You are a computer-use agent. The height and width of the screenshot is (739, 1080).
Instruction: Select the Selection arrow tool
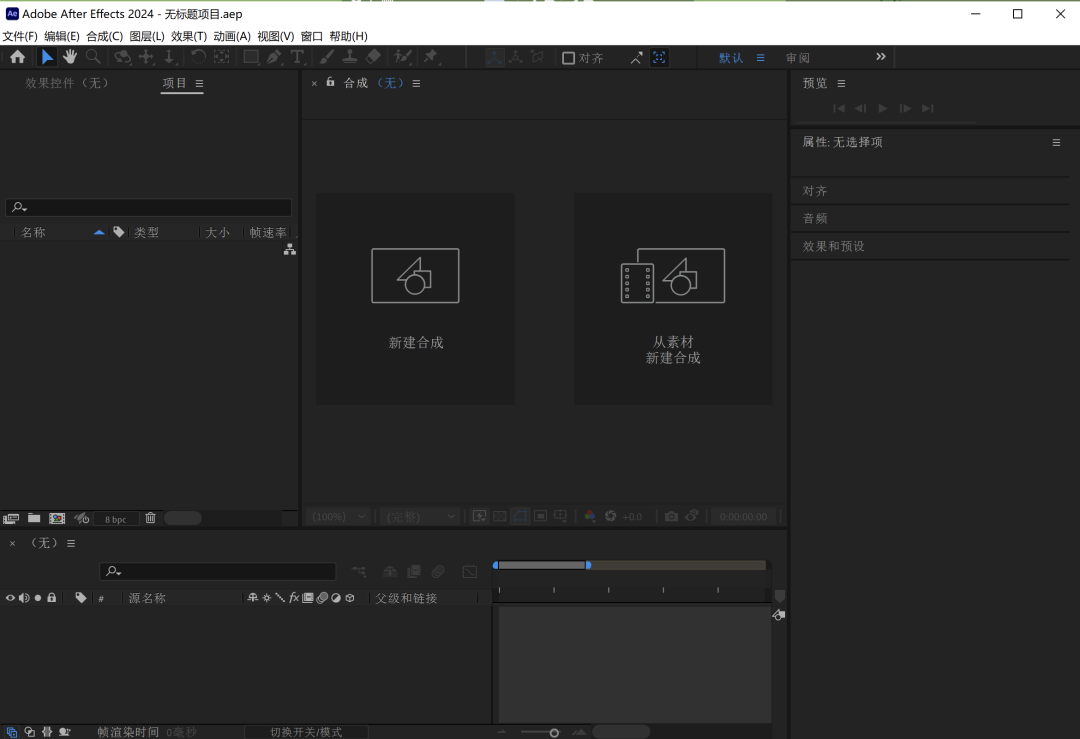[x=47, y=57]
